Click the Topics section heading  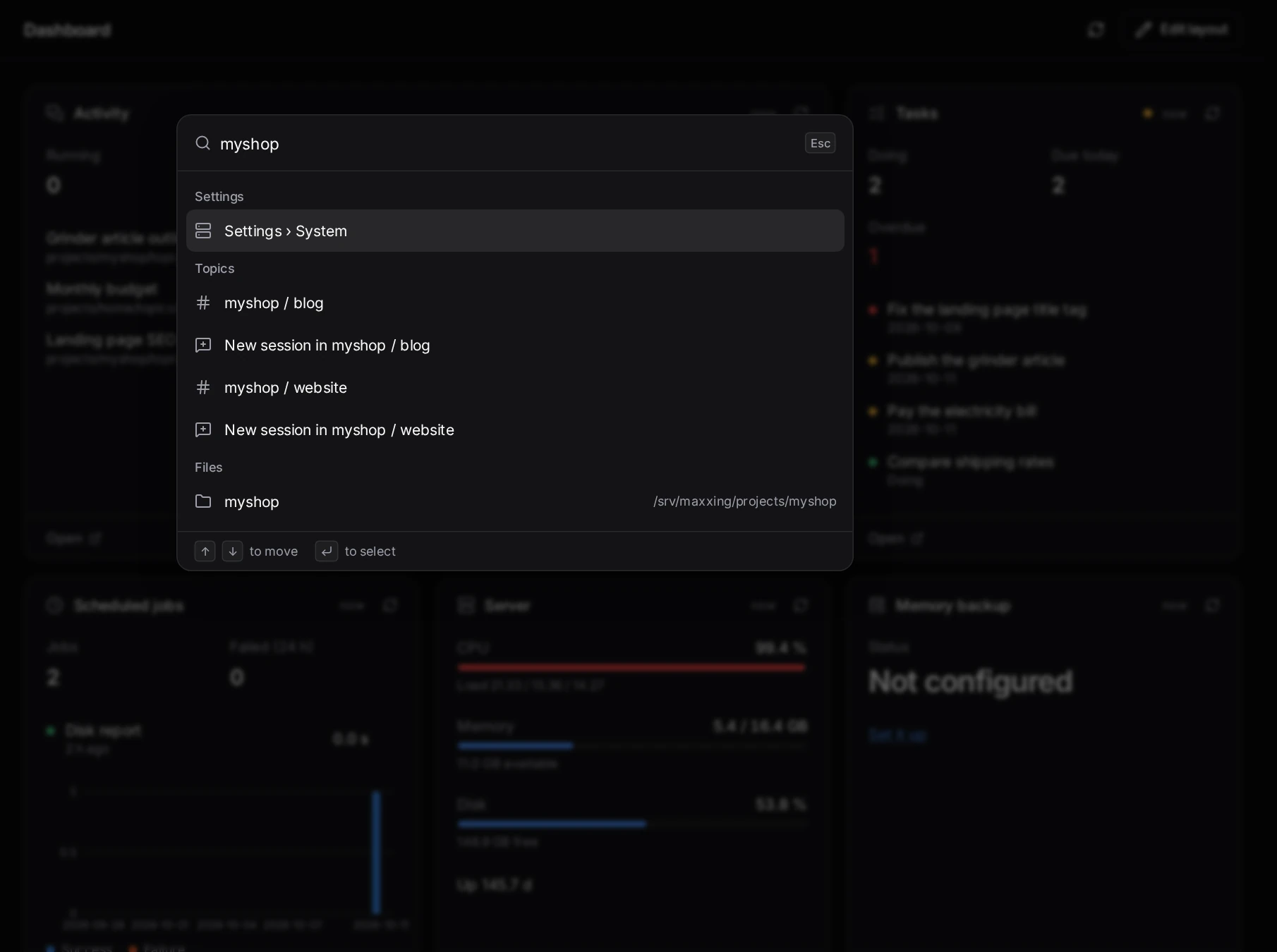[x=214, y=269]
